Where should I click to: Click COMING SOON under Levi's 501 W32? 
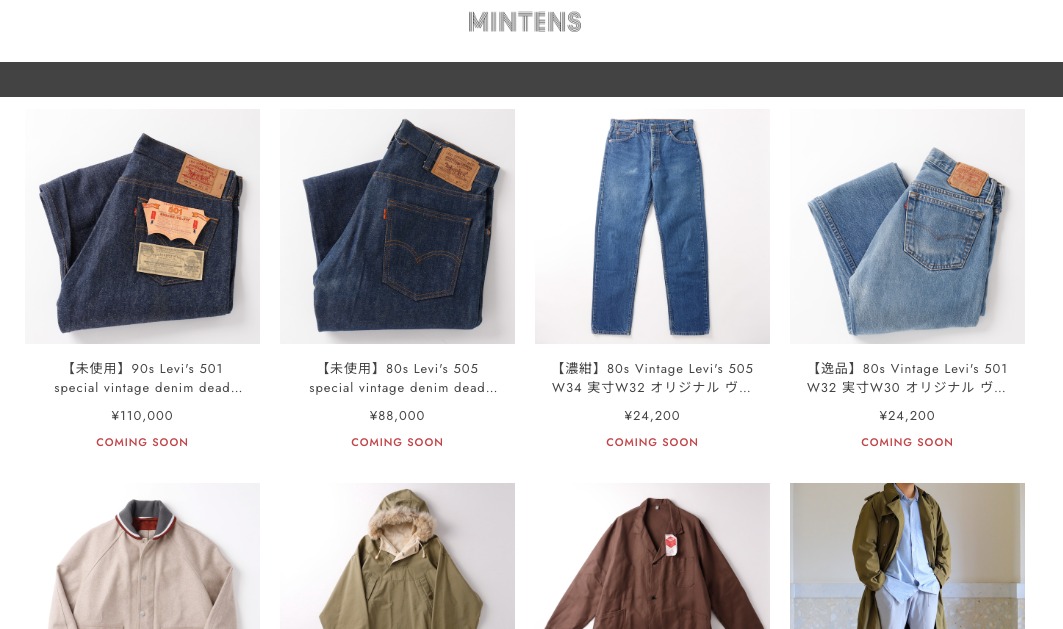click(x=907, y=442)
